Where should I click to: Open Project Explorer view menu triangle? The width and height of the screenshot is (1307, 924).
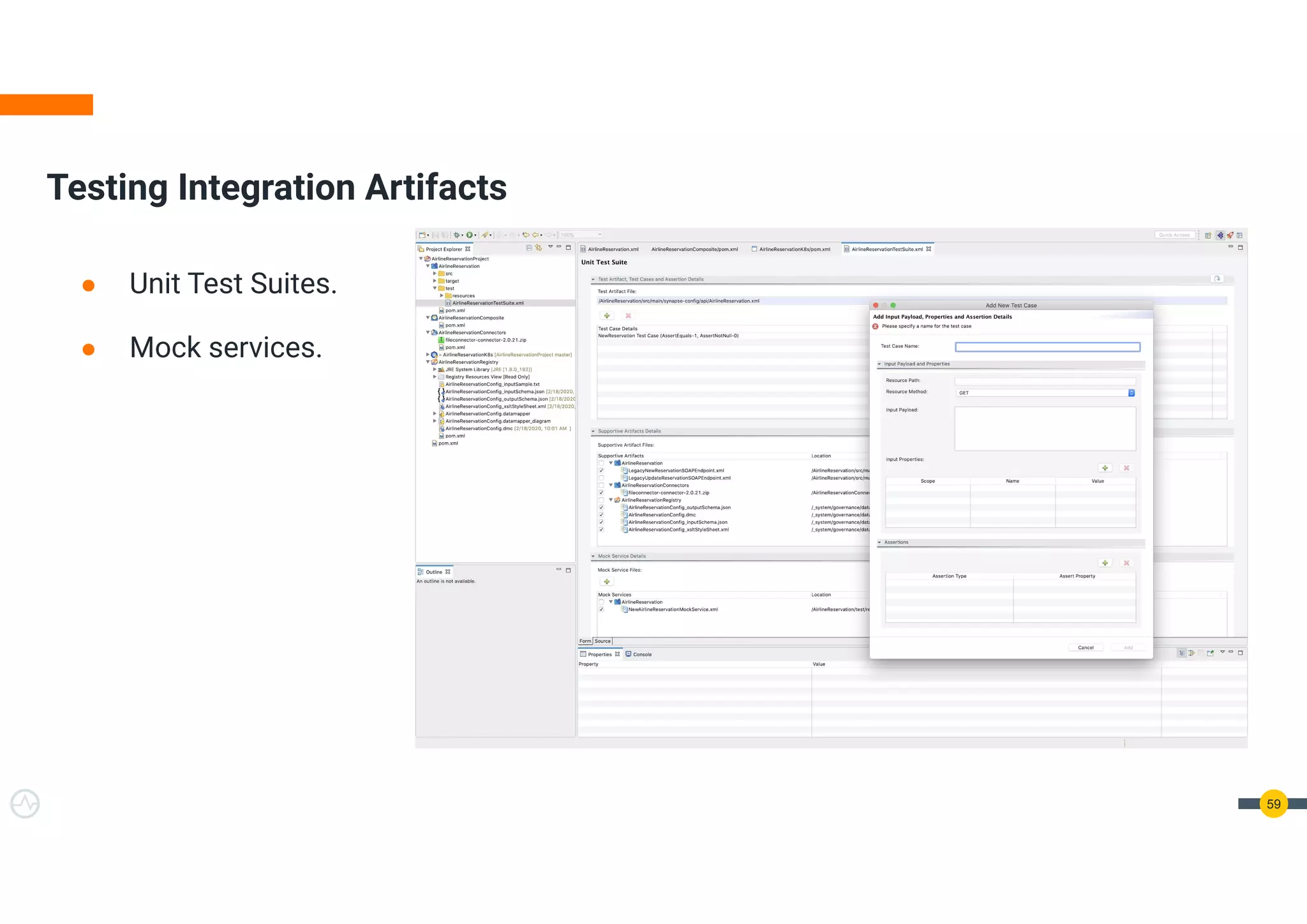[x=550, y=247]
